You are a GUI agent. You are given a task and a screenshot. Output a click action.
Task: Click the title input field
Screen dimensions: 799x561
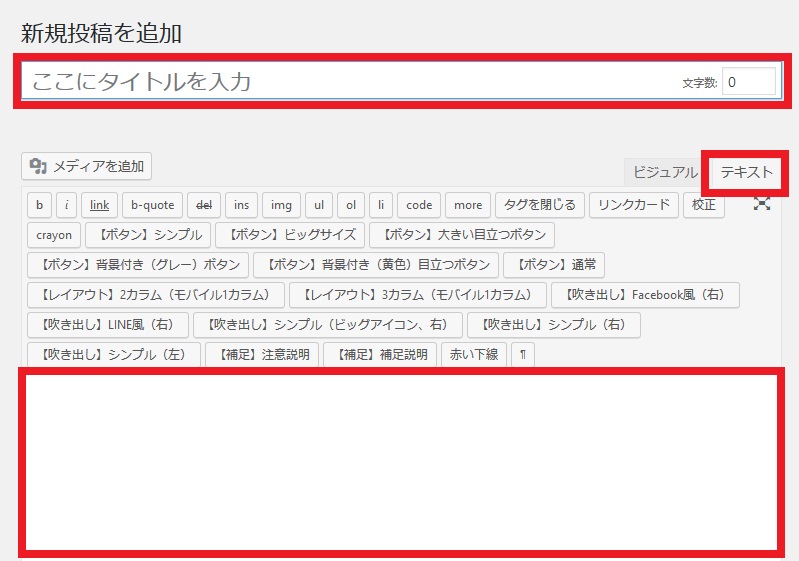pos(402,81)
